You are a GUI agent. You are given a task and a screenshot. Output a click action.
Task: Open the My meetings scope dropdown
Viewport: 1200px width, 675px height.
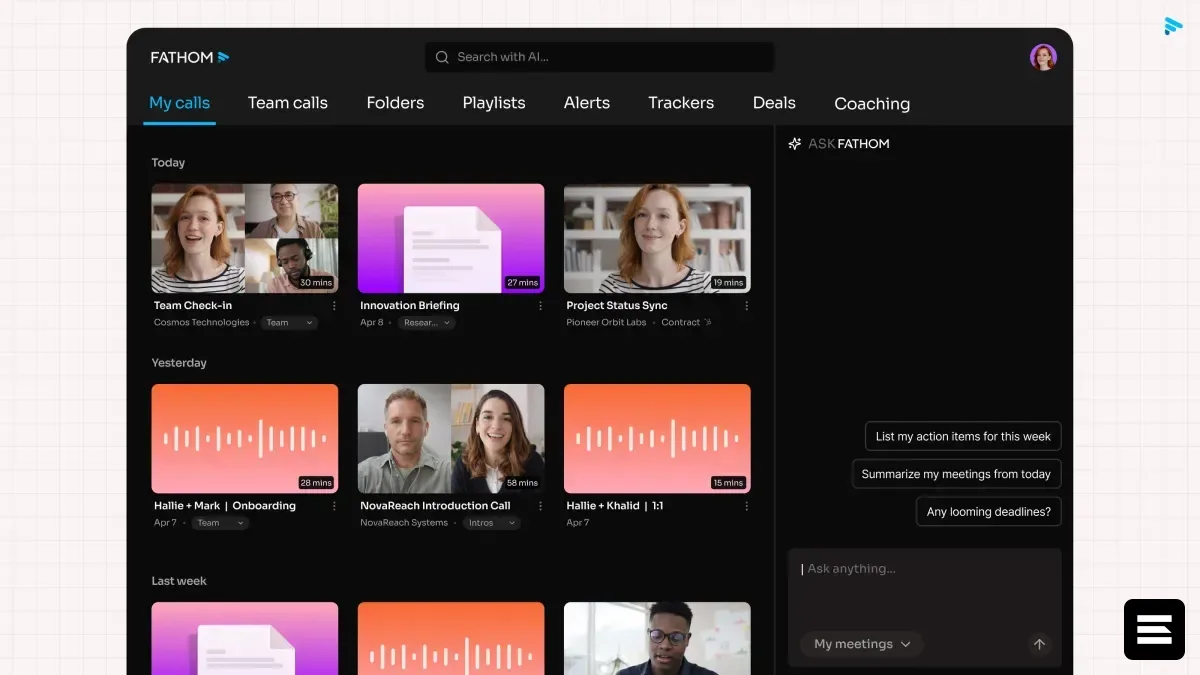[x=861, y=644]
